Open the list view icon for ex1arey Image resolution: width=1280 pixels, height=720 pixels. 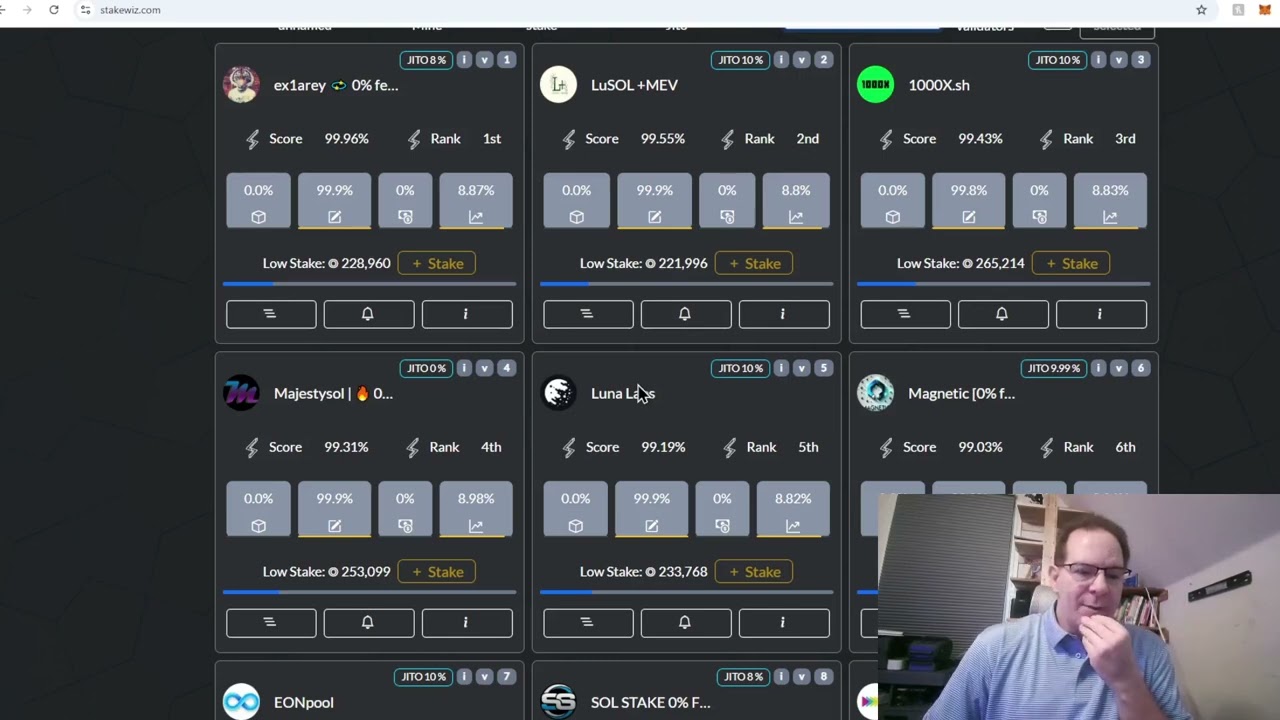click(x=270, y=314)
